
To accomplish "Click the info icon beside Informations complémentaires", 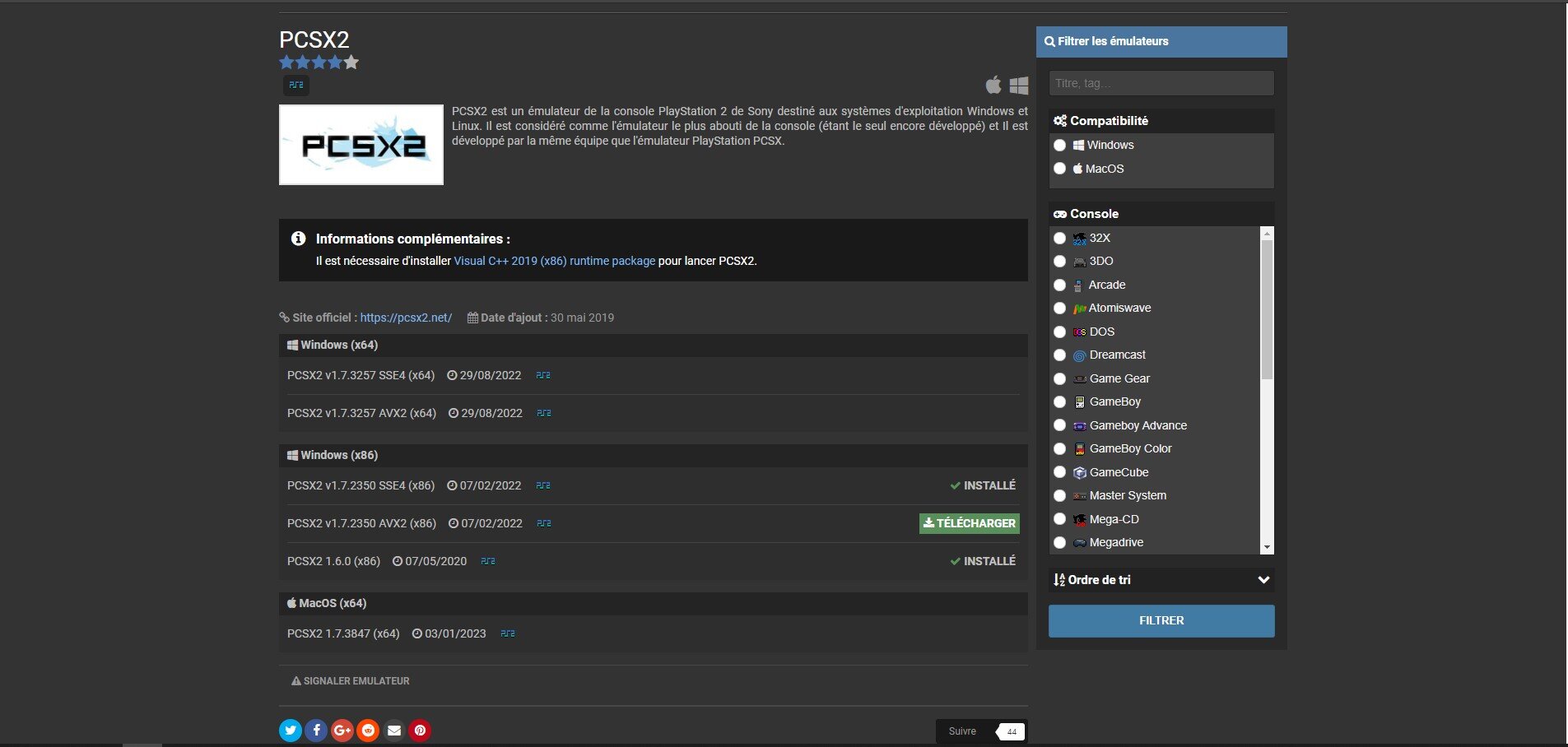I will click(x=298, y=239).
